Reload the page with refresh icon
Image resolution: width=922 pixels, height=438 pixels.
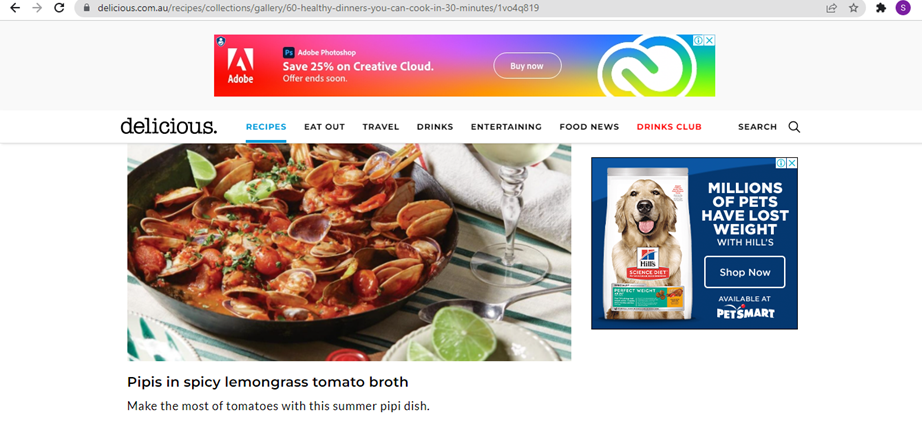click(x=59, y=8)
